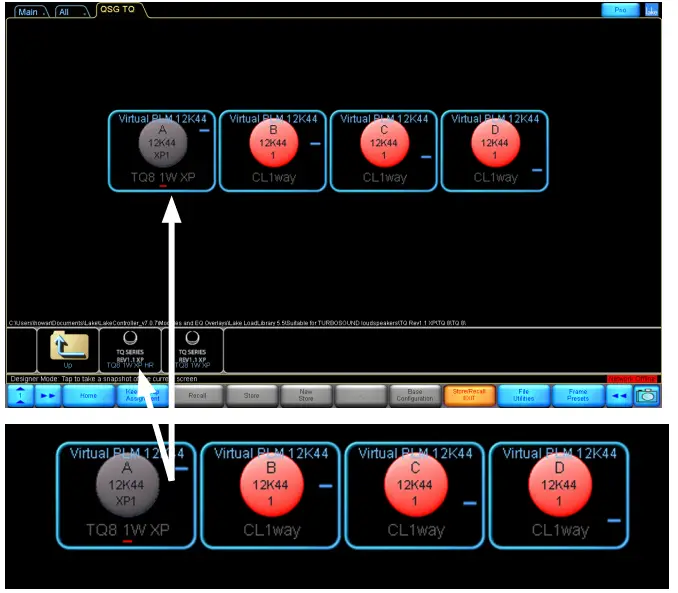The height and width of the screenshot is (593, 678).
Task: Click the Store button
Action: click(x=253, y=397)
